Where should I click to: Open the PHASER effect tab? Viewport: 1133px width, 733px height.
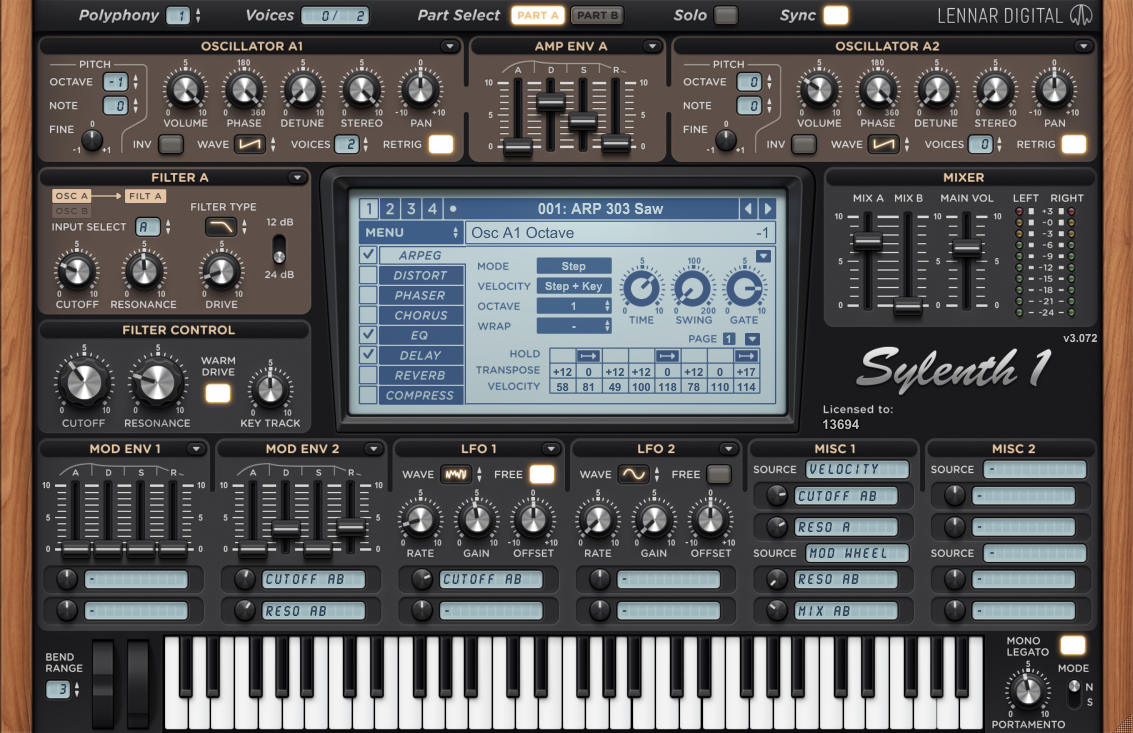click(x=421, y=295)
